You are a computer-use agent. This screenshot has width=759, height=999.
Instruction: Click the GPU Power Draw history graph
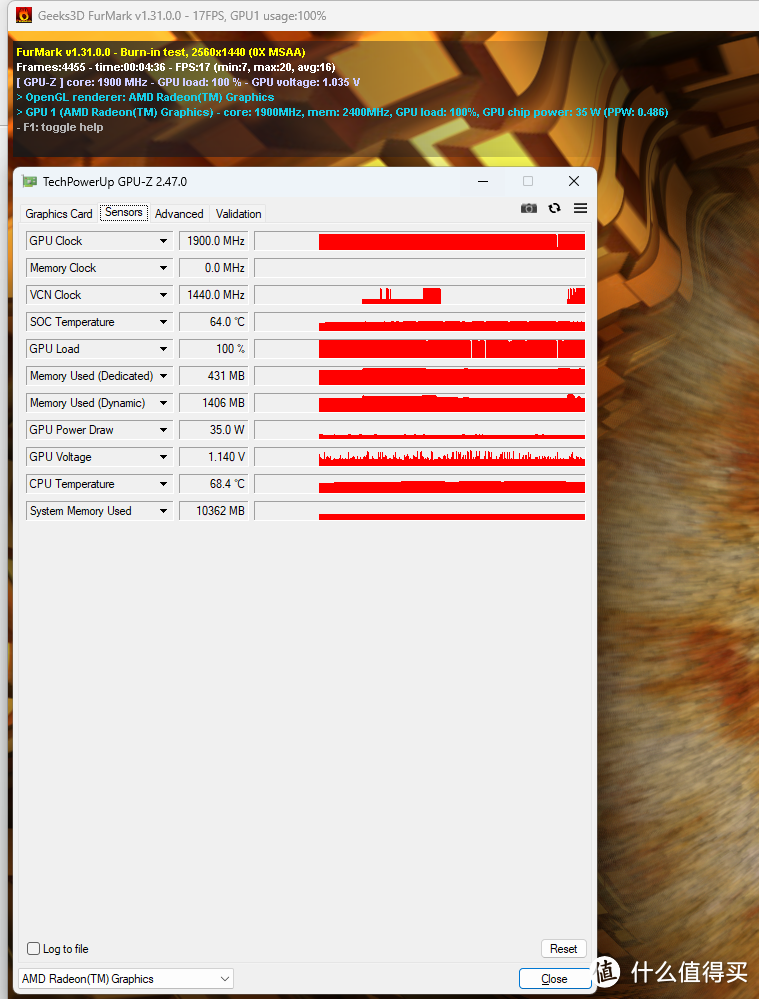(419, 430)
